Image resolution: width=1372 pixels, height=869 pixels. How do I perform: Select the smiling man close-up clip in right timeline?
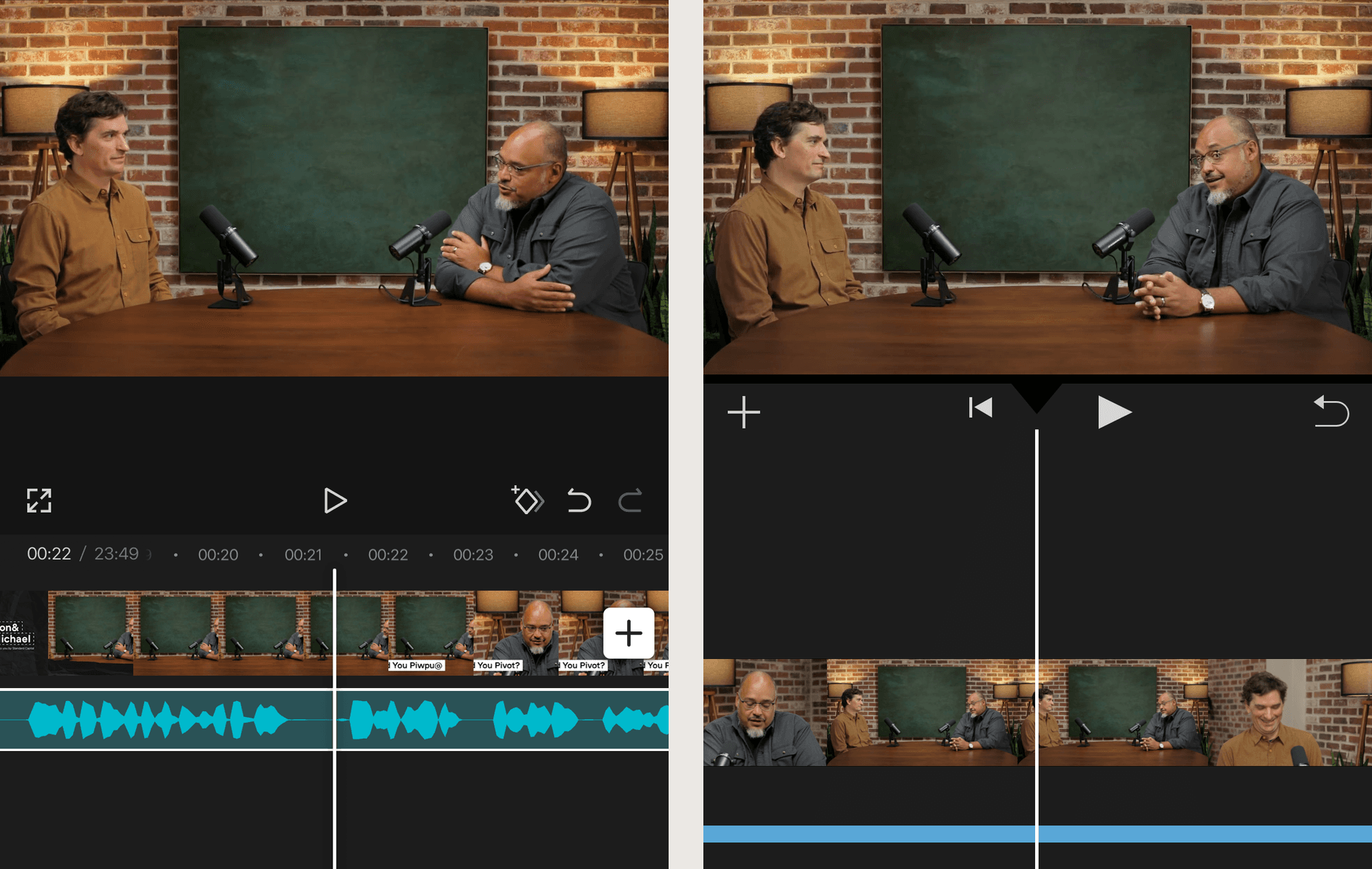click(x=1290, y=713)
